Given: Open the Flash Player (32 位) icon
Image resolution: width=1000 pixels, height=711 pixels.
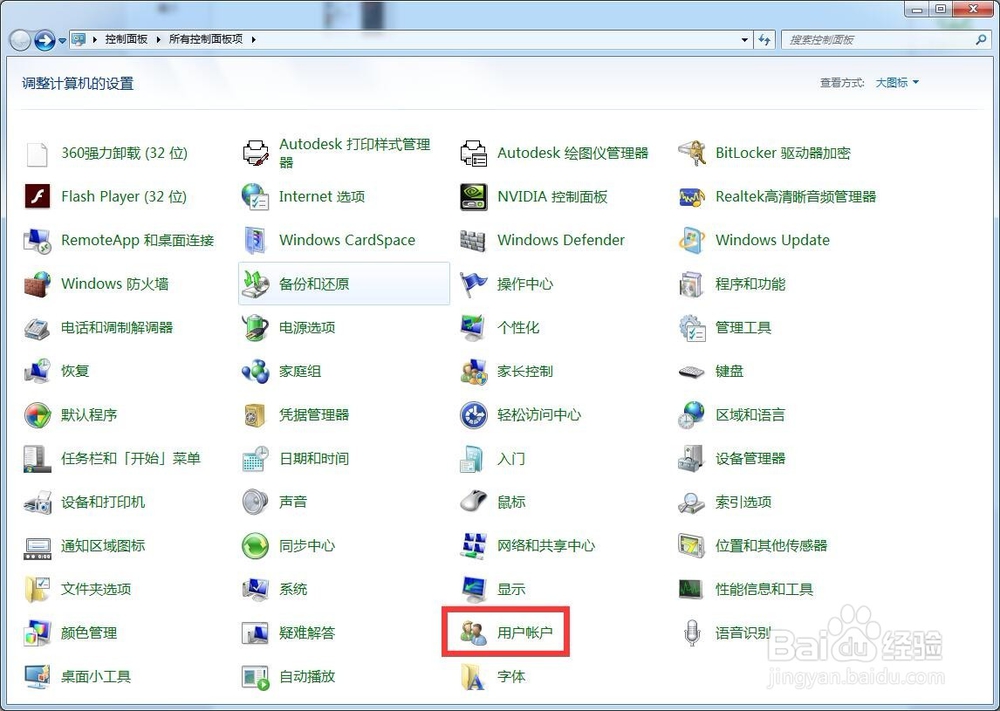Looking at the screenshot, I should pyautogui.click(x=37, y=196).
